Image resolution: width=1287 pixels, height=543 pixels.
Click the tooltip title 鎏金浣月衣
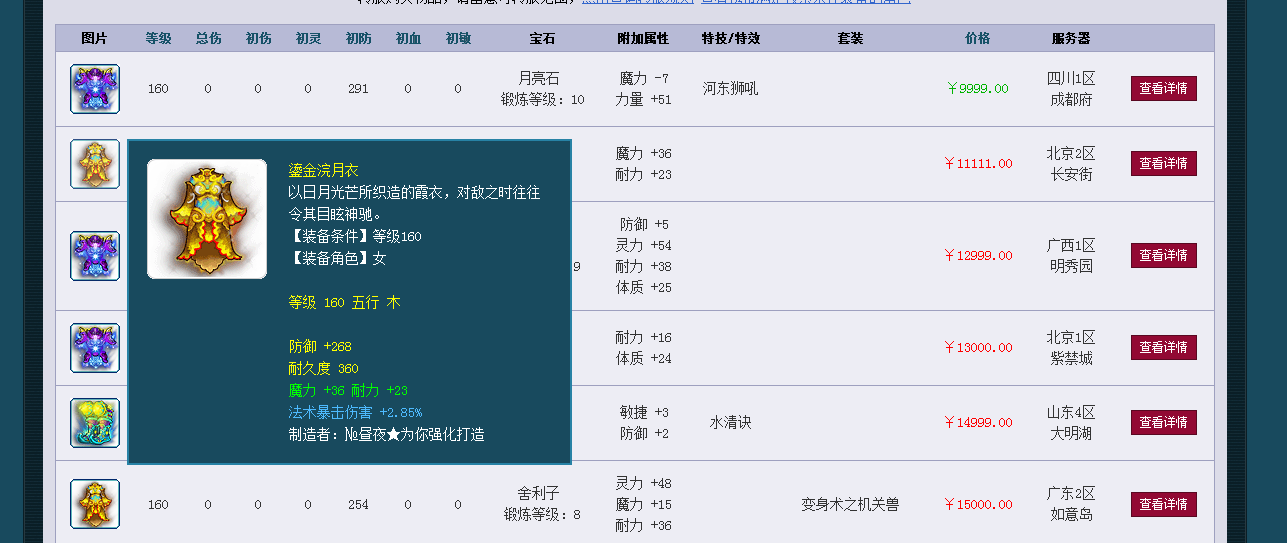pos(323,171)
